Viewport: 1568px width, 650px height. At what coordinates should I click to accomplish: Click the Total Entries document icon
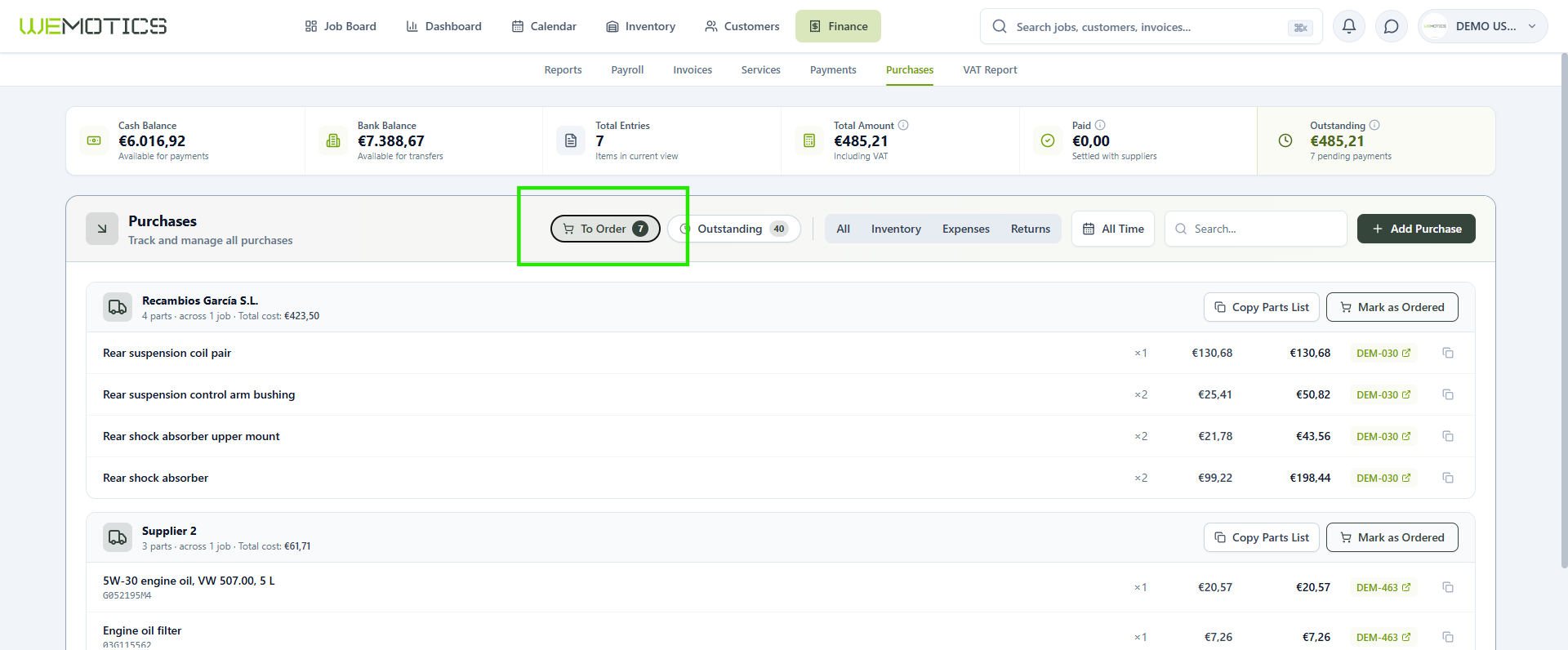click(571, 140)
